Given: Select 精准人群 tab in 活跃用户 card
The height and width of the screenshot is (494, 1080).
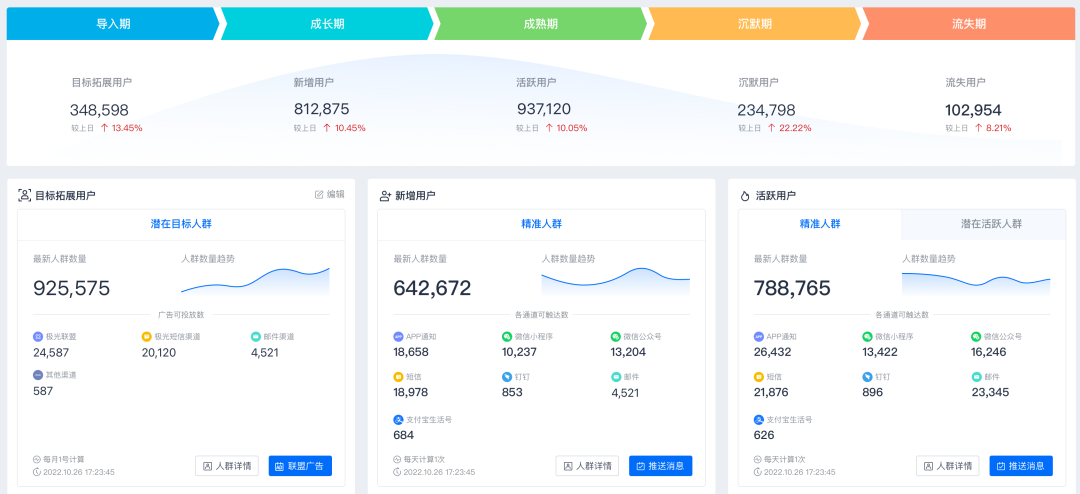Looking at the screenshot, I should tap(820, 225).
